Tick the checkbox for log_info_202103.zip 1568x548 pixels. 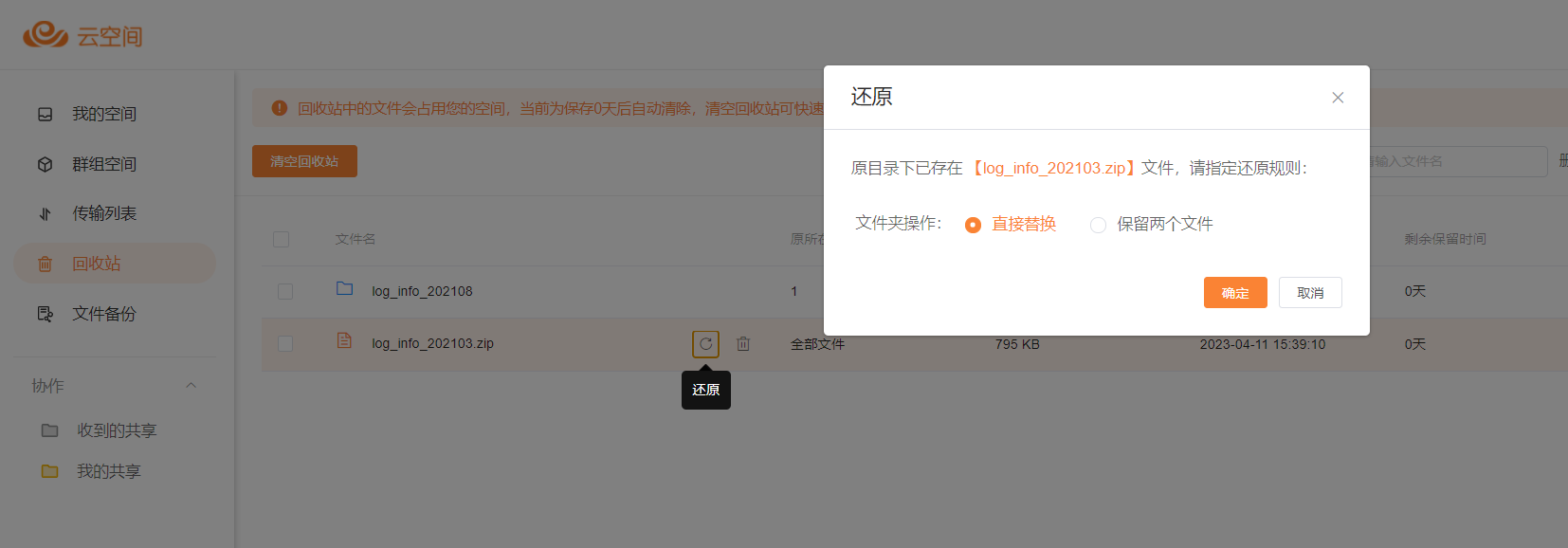click(285, 343)
